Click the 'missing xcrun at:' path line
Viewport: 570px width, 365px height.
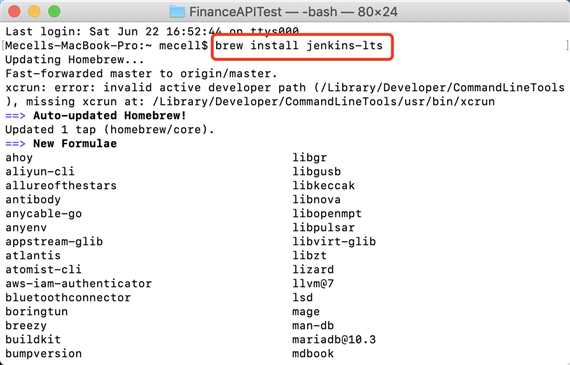pos(250,101)
